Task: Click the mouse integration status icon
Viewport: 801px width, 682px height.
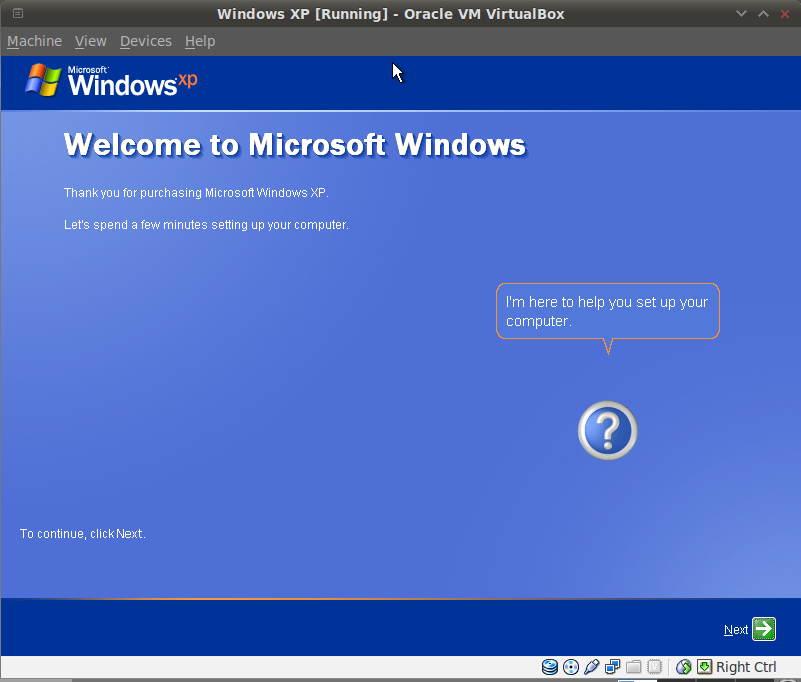Action: (x=684, y=667)
